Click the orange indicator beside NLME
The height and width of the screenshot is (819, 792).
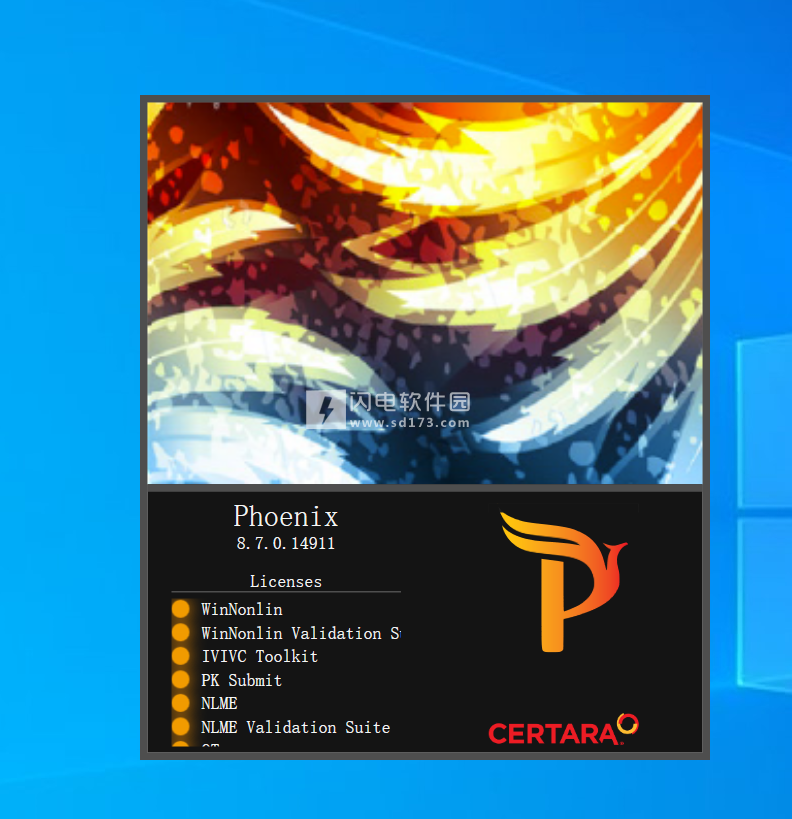point(180,703)
